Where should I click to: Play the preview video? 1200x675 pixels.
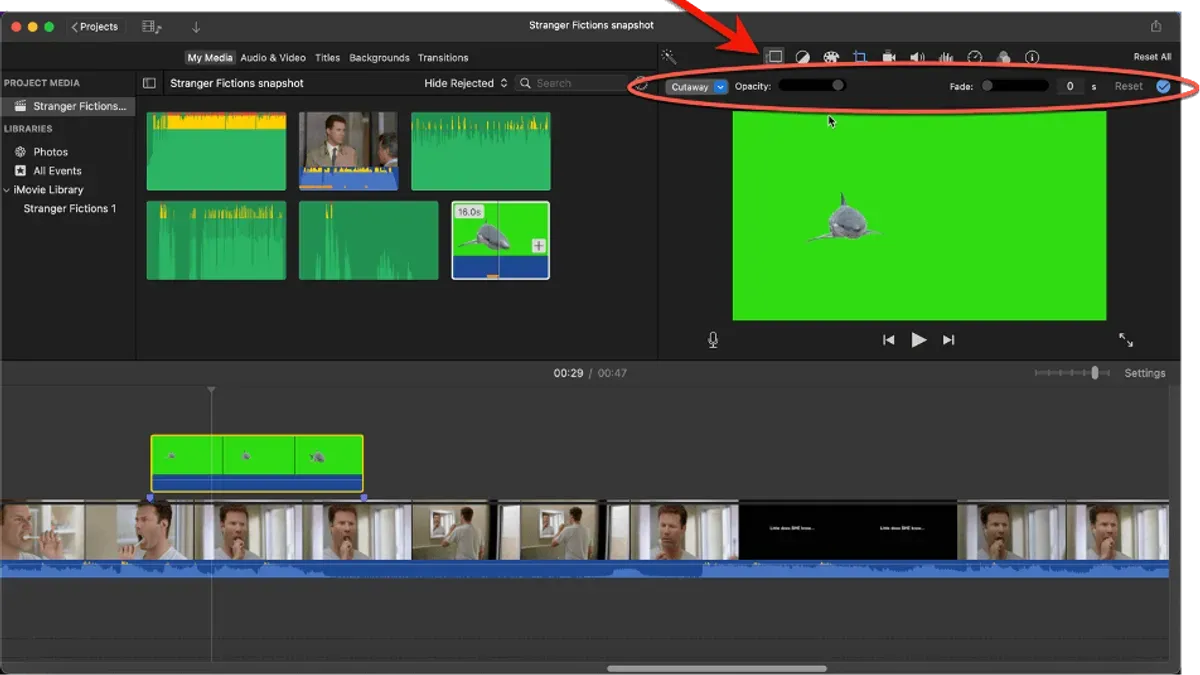[918, 340]
